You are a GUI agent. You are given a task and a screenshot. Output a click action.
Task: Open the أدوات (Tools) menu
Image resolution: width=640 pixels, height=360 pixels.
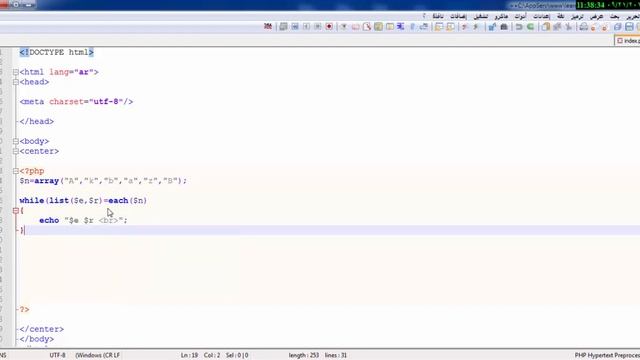[x=520, y=16]
